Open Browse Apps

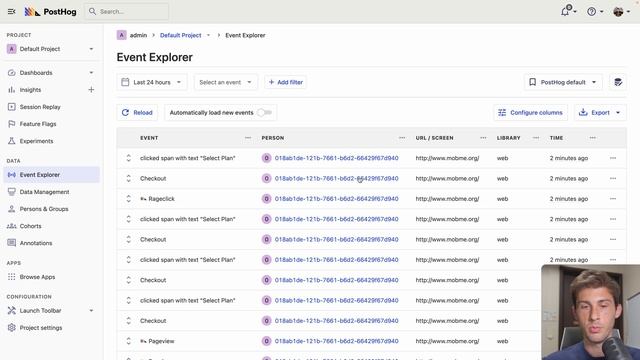click(37, 277)
